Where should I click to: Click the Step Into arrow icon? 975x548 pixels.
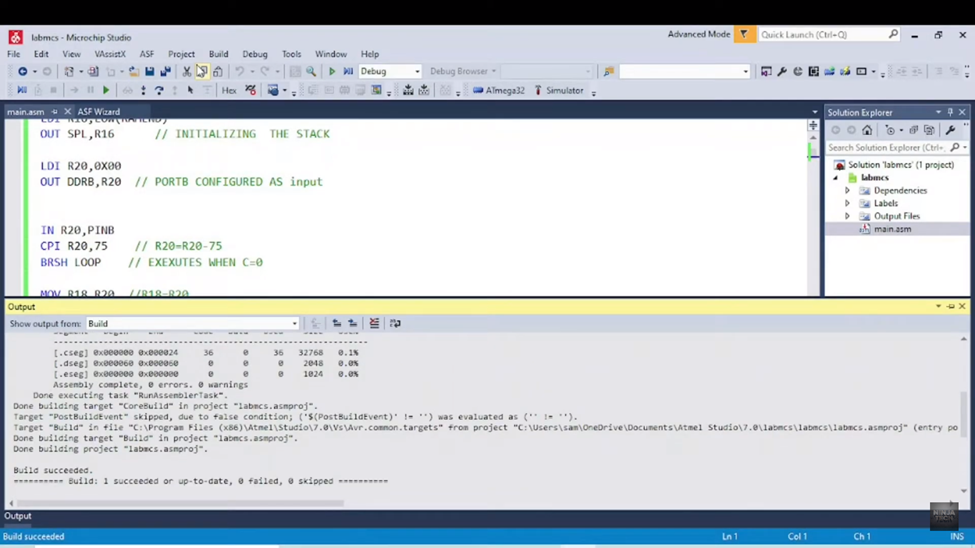click(x=143, y=91)
